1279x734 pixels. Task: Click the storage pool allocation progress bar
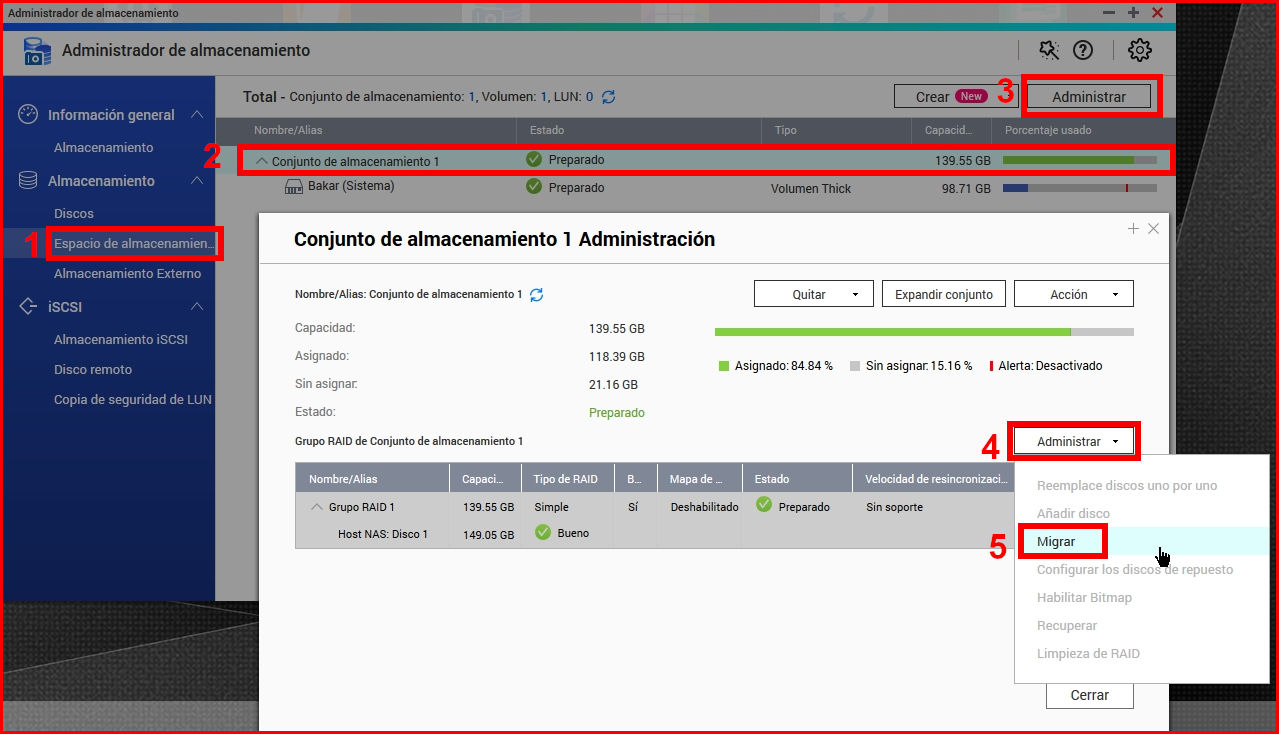point(923,331)
